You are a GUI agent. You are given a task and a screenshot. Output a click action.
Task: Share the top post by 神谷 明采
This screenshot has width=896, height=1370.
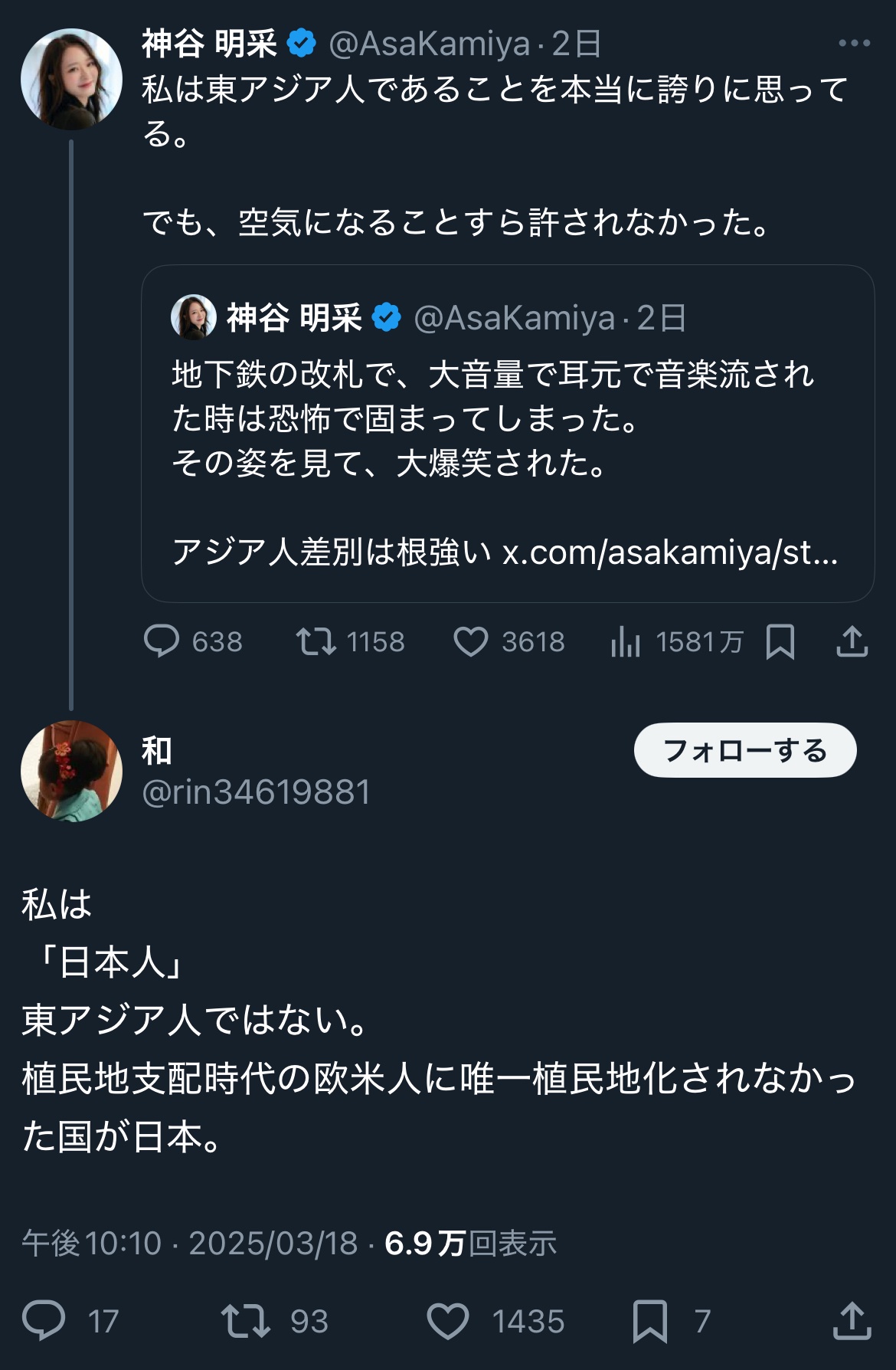point(852,641)
